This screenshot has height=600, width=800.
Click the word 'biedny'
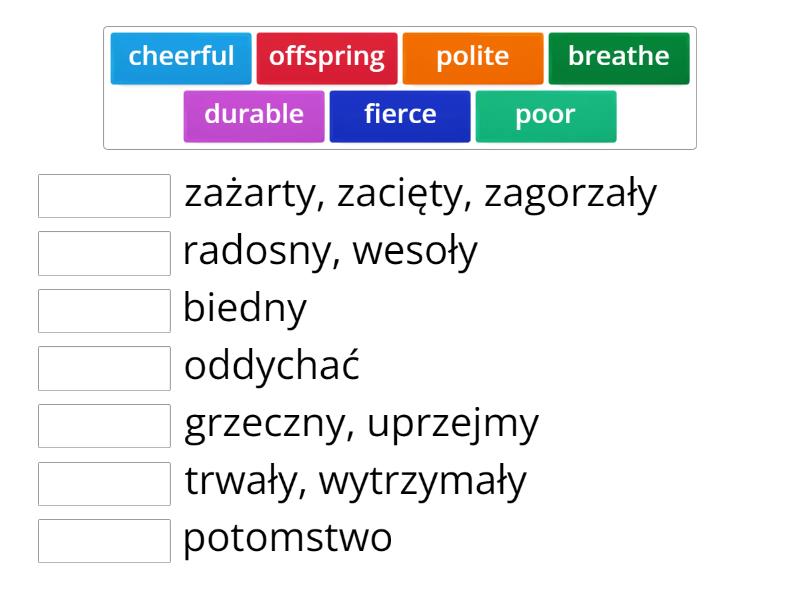click(x=245, y=310)
